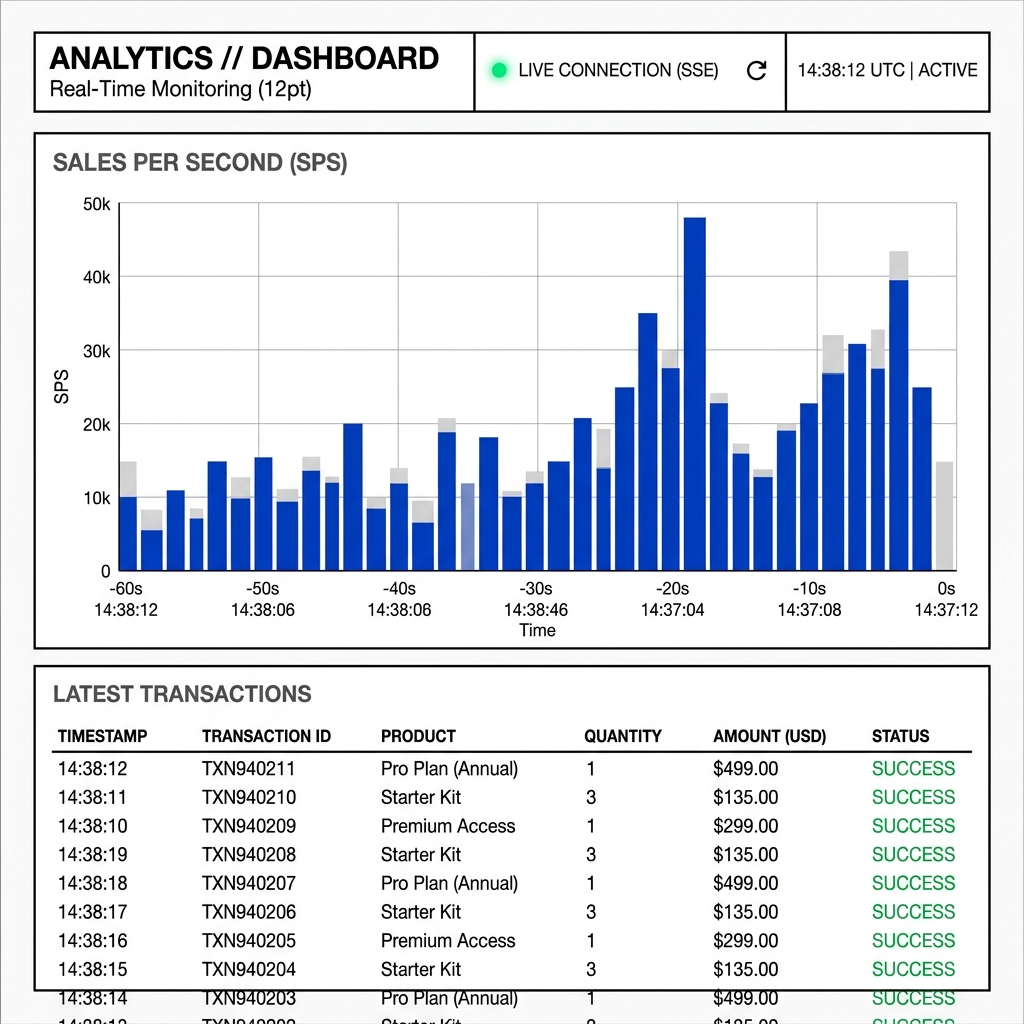
Task: Click the -50s x-axis tick label
Action: pyautogui.click(x=263, y=589)
